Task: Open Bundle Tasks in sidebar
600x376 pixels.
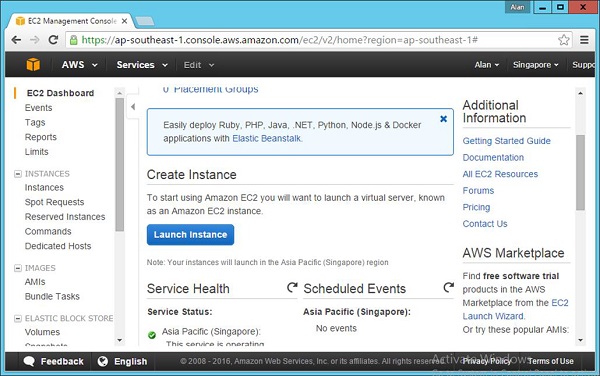Action: 52,296
